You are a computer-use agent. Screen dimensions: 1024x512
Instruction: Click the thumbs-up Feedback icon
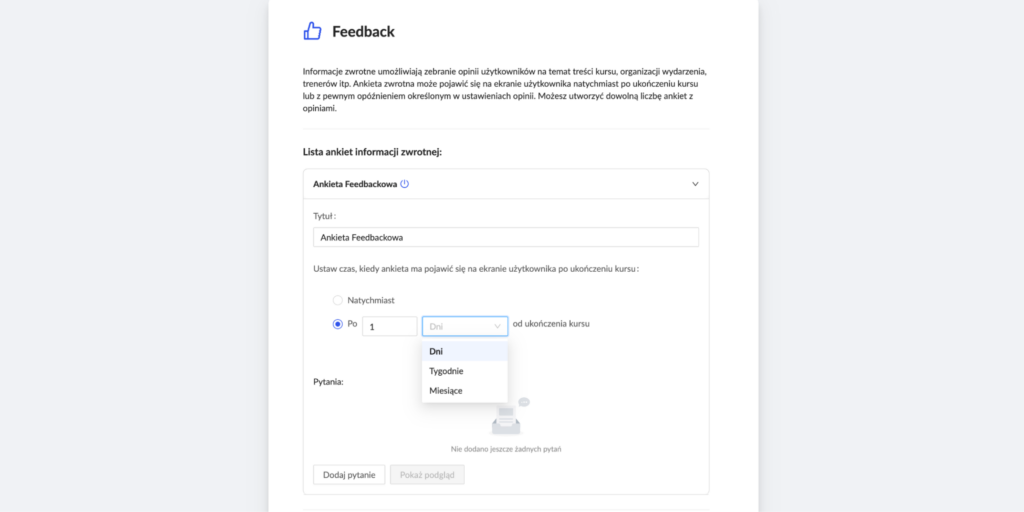pos(313,31)
